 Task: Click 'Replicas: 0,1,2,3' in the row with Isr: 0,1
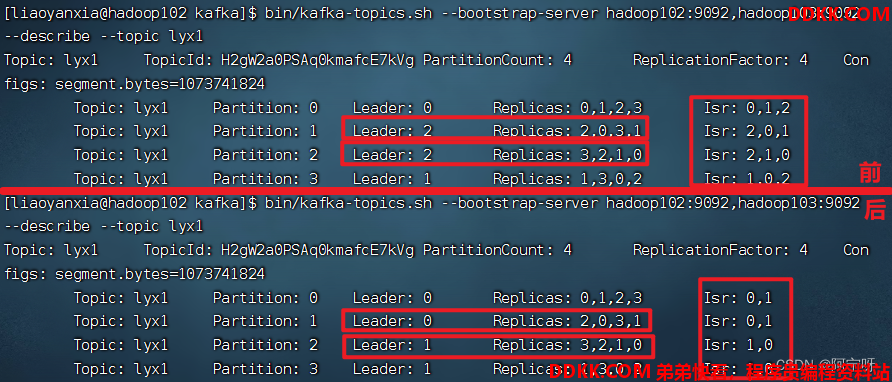coord(567,298)
